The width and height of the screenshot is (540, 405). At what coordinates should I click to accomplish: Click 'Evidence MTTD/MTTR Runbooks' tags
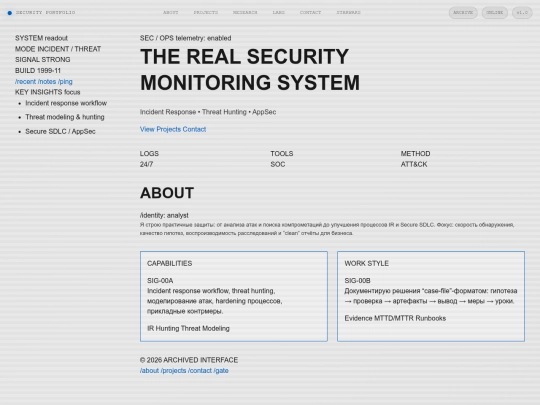pyautogui.click(x=395, y=318)
